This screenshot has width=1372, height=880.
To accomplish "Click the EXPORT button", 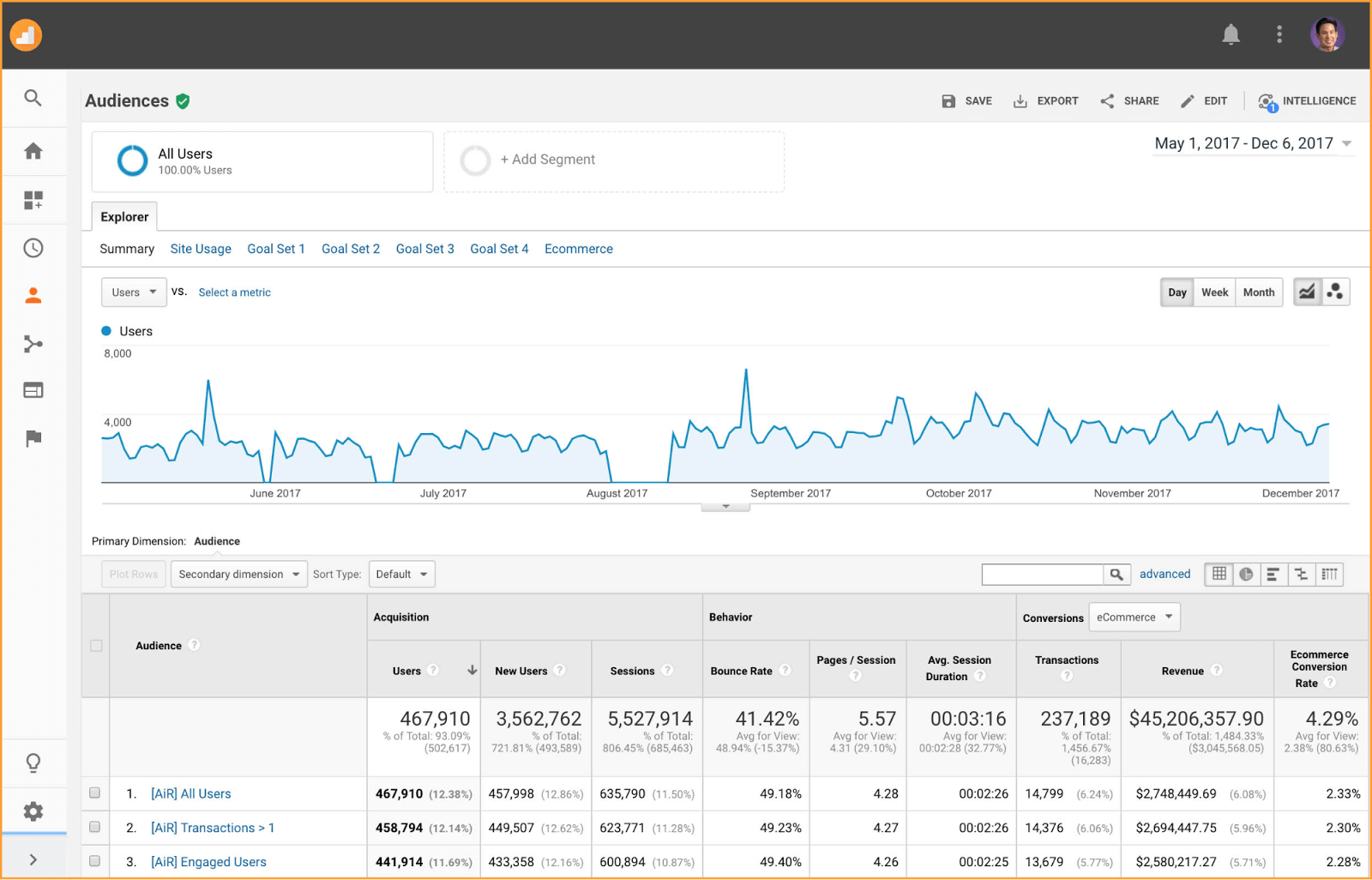I will click(x=1046, y=101).
